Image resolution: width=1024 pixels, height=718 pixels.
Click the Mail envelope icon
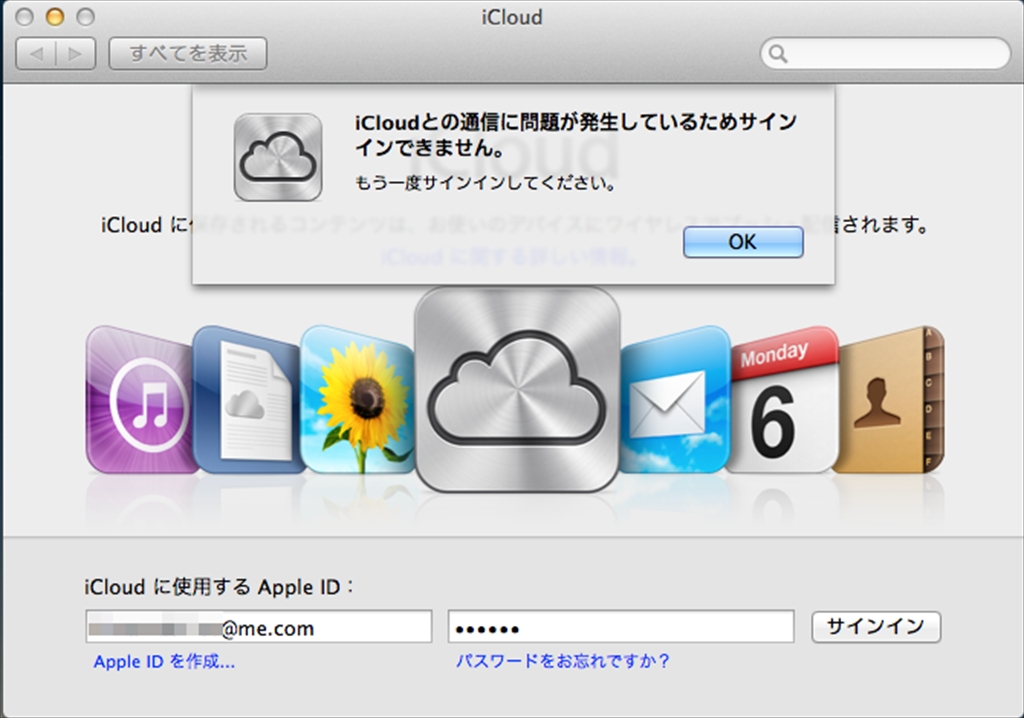[674, 400]
